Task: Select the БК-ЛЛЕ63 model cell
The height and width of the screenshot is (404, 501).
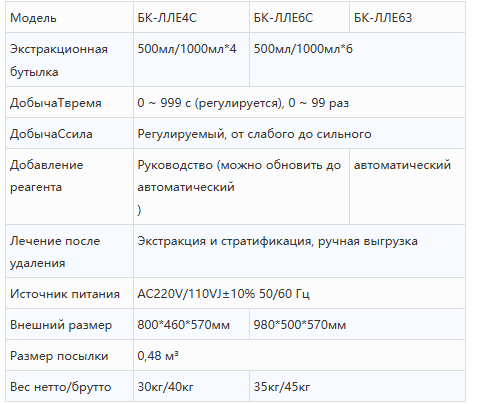Action: tap(407, 17)
